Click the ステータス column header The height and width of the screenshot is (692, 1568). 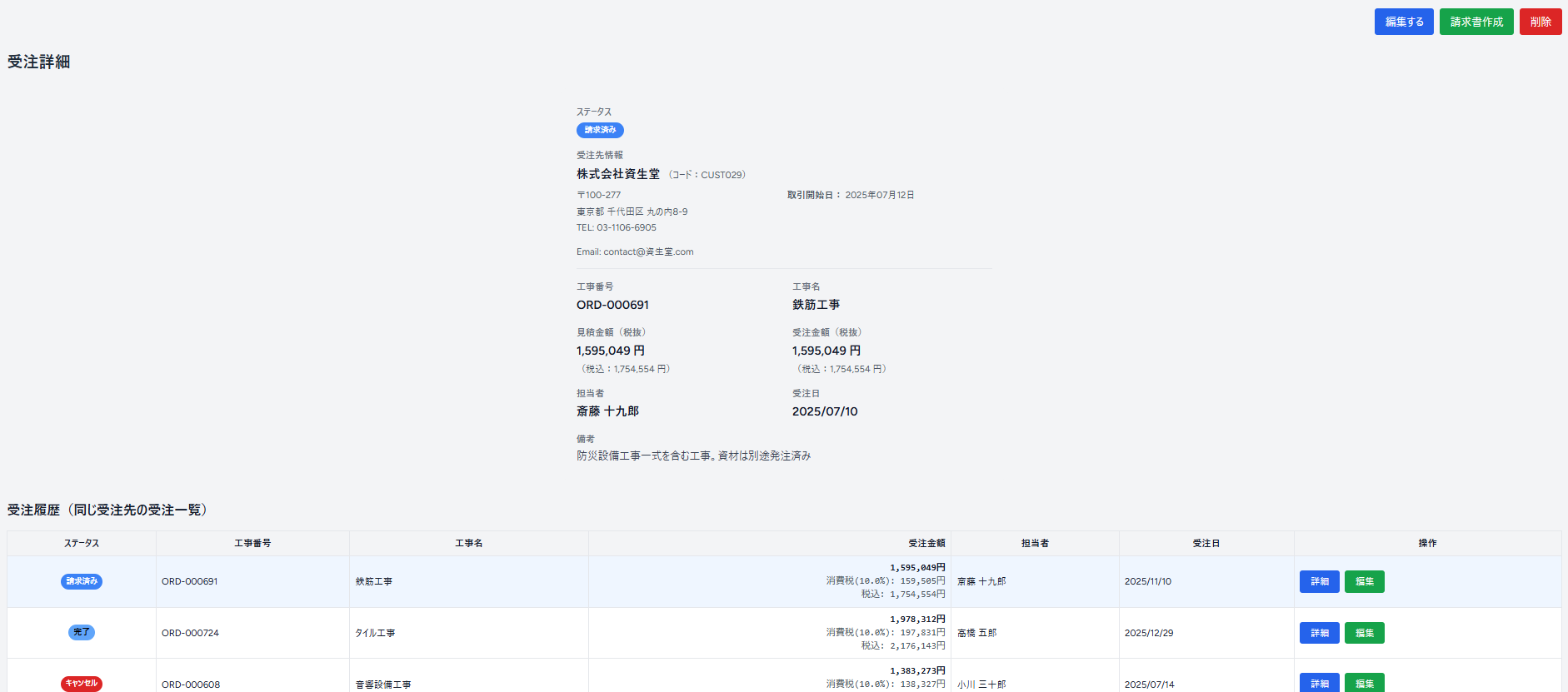pos(82,543)
